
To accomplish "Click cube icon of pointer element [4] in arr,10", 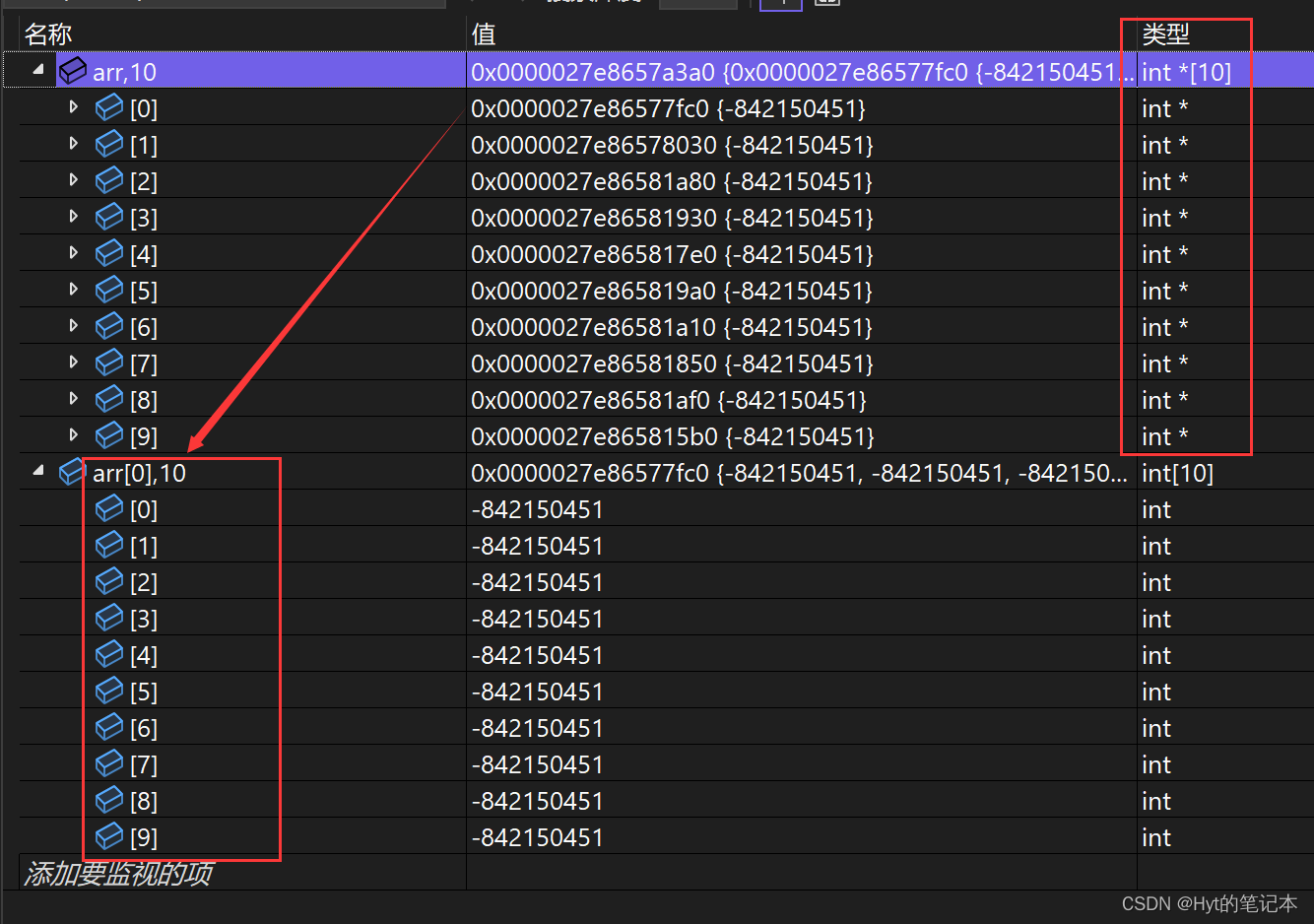I will pos(109,252).
